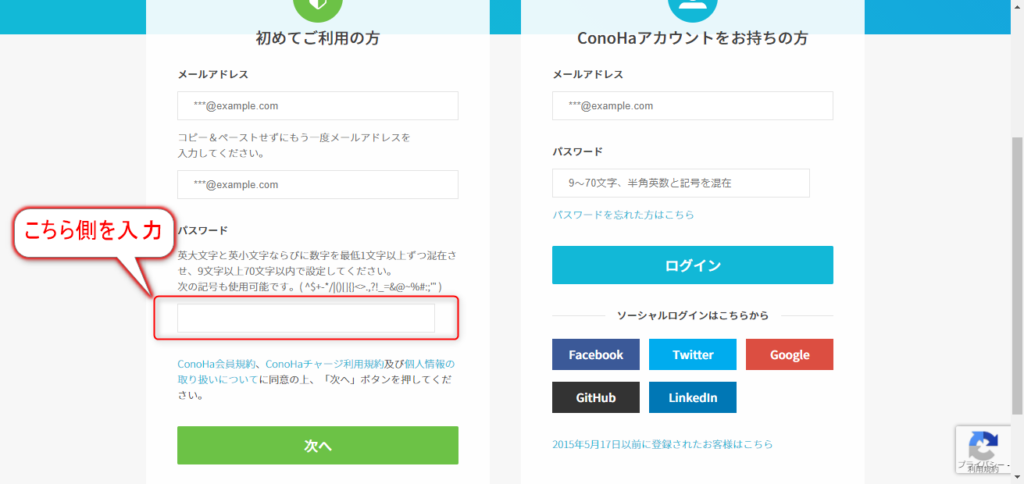The image size is (1024, 484).
Task: Click the login password field with 9～70文字 placeholder
Action: 680,183
